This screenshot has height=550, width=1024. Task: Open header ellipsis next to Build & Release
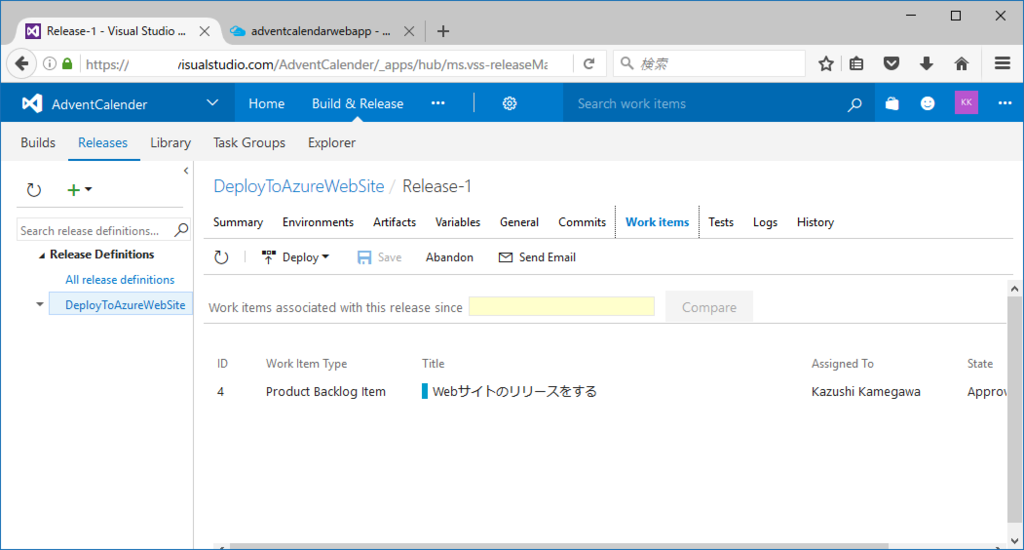coord(438,103)
